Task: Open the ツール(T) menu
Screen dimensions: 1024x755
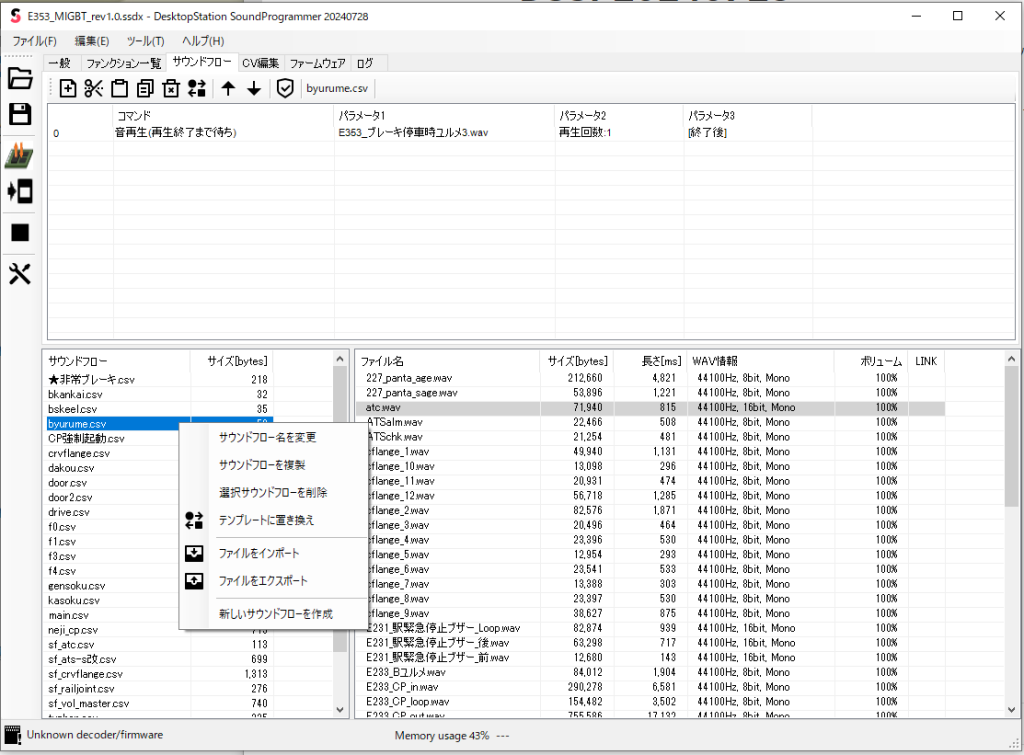Action: click(x=145, y=41)
